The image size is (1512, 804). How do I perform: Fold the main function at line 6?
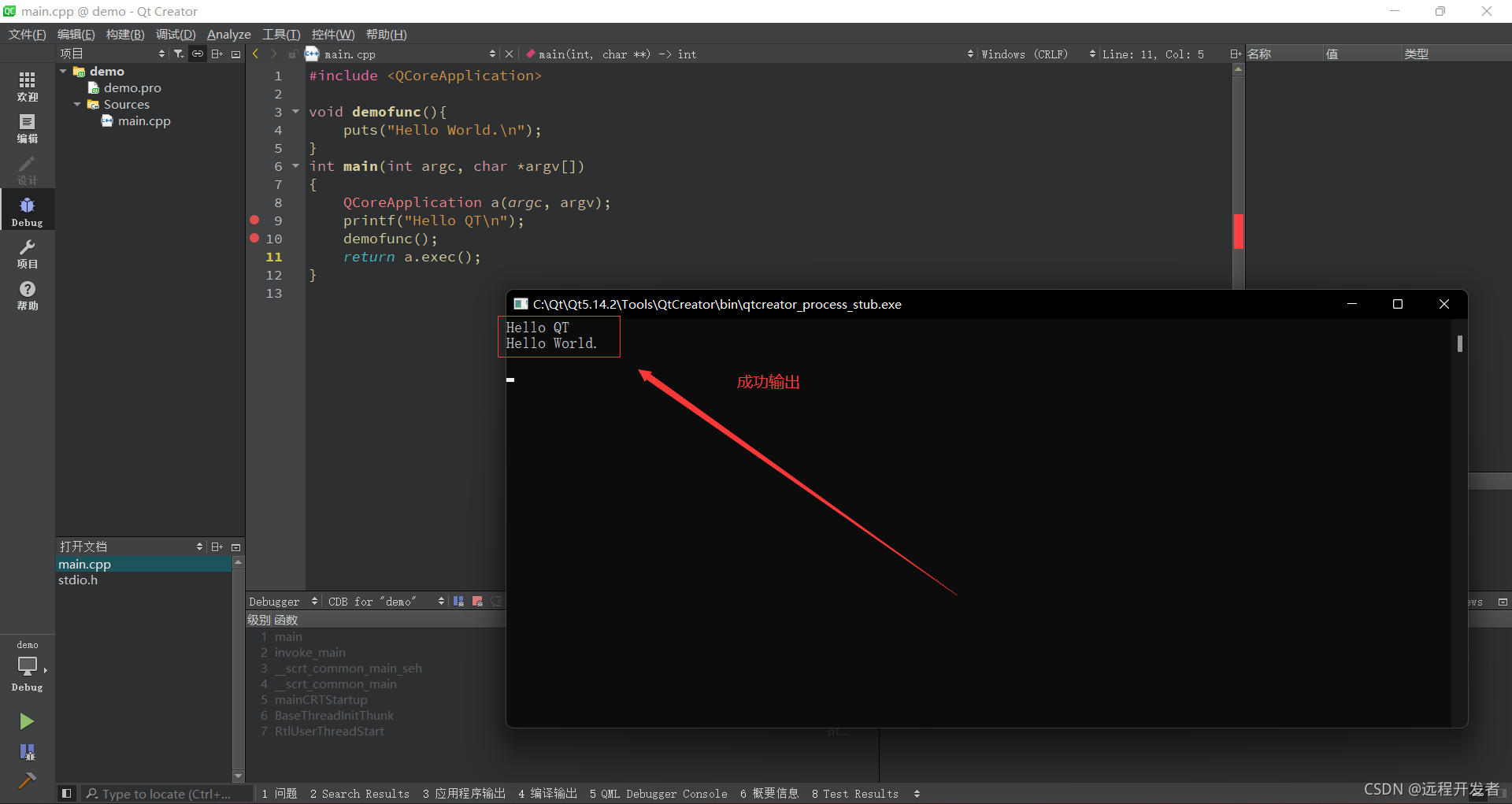296,165
